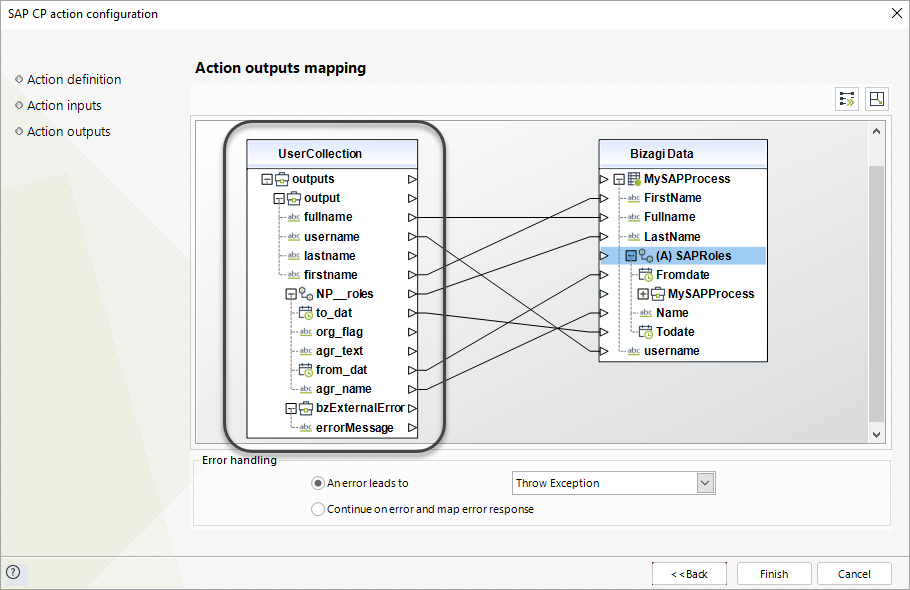This screenshot has width=910, height=590.
Task: Select 'Continue on error and map error response'
Action: (x=319, y=509)
